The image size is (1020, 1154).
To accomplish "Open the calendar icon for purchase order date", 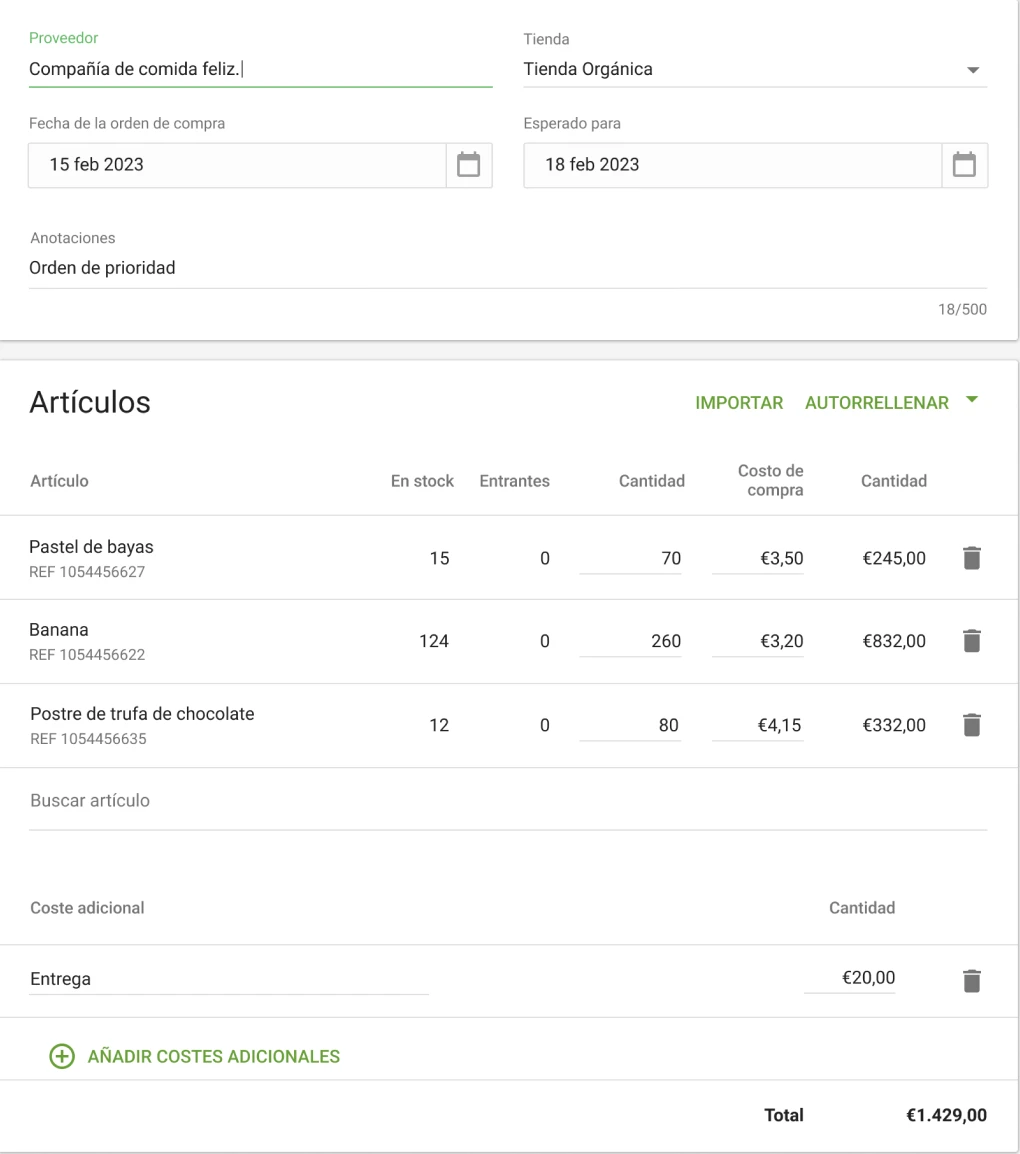I will pos(468,164).
